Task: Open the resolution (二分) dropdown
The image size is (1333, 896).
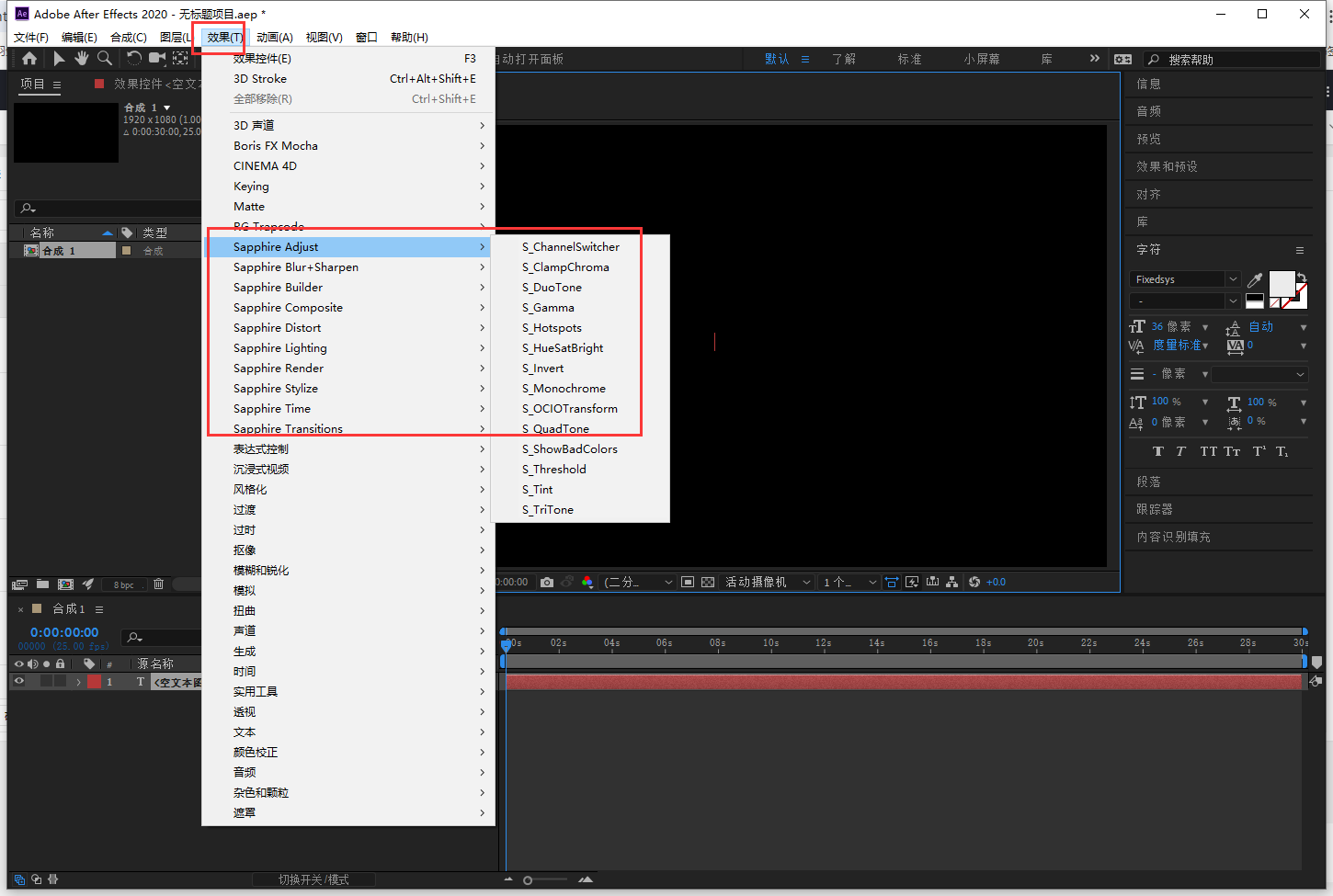Action: tap(639, 582)
